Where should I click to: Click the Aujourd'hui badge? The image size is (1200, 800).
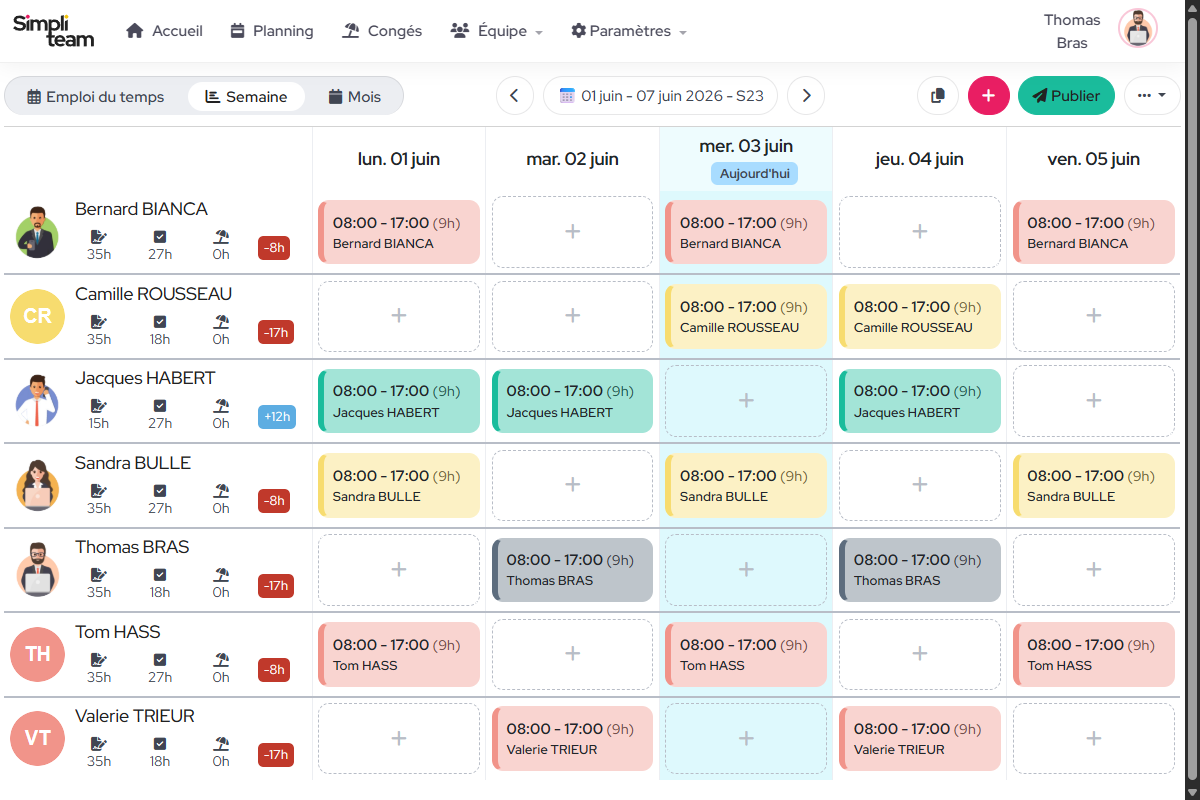point(755,174)
